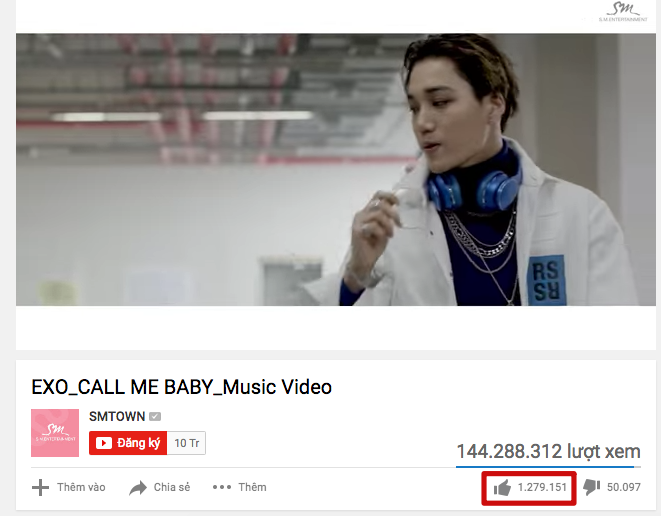The width and height of the screenshot is (661, 516).
Task: Click the 50.097 dislike count
Action: pyautogui.click(x=623, y=487)
